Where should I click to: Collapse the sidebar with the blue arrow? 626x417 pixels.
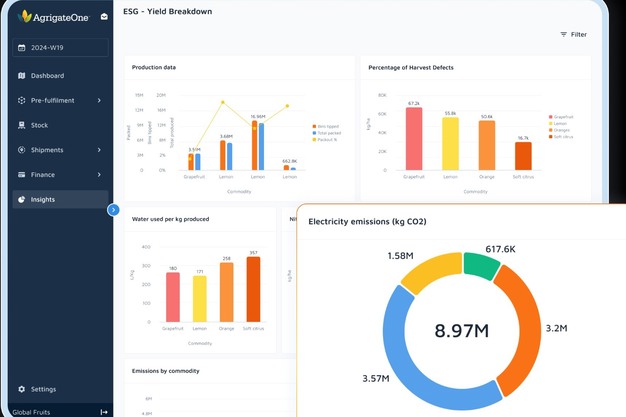pos(113,210)
